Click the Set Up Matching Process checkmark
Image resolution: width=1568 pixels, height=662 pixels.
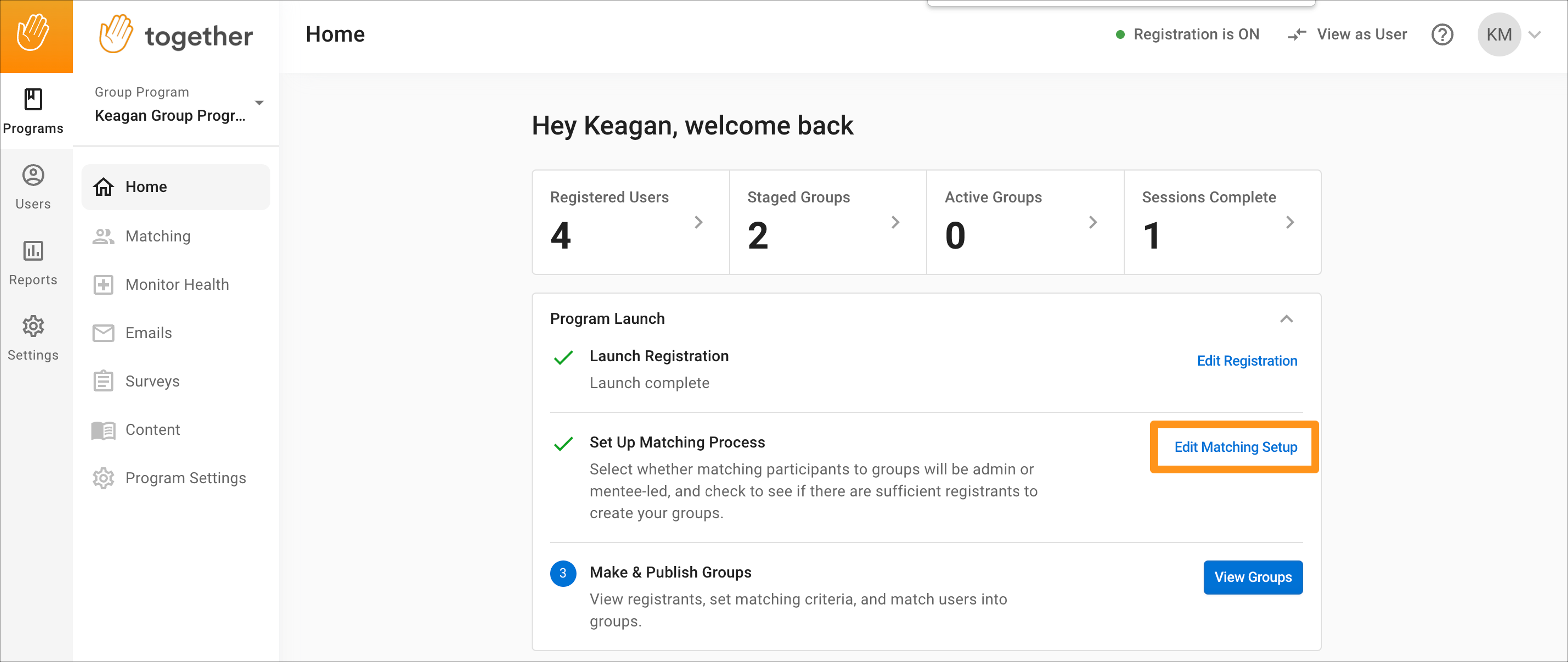564,444
